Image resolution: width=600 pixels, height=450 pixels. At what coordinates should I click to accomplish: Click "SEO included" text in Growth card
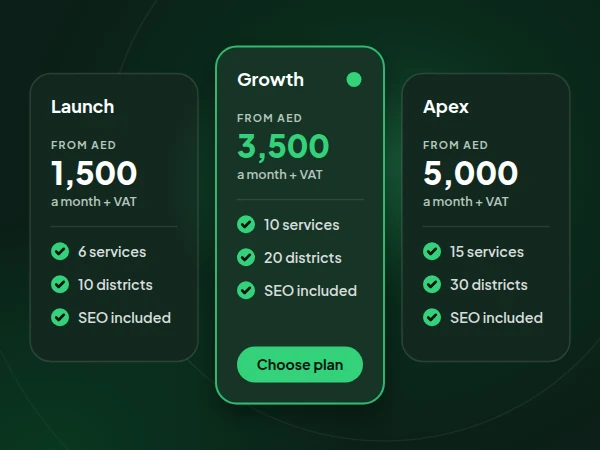pos(310,291)
